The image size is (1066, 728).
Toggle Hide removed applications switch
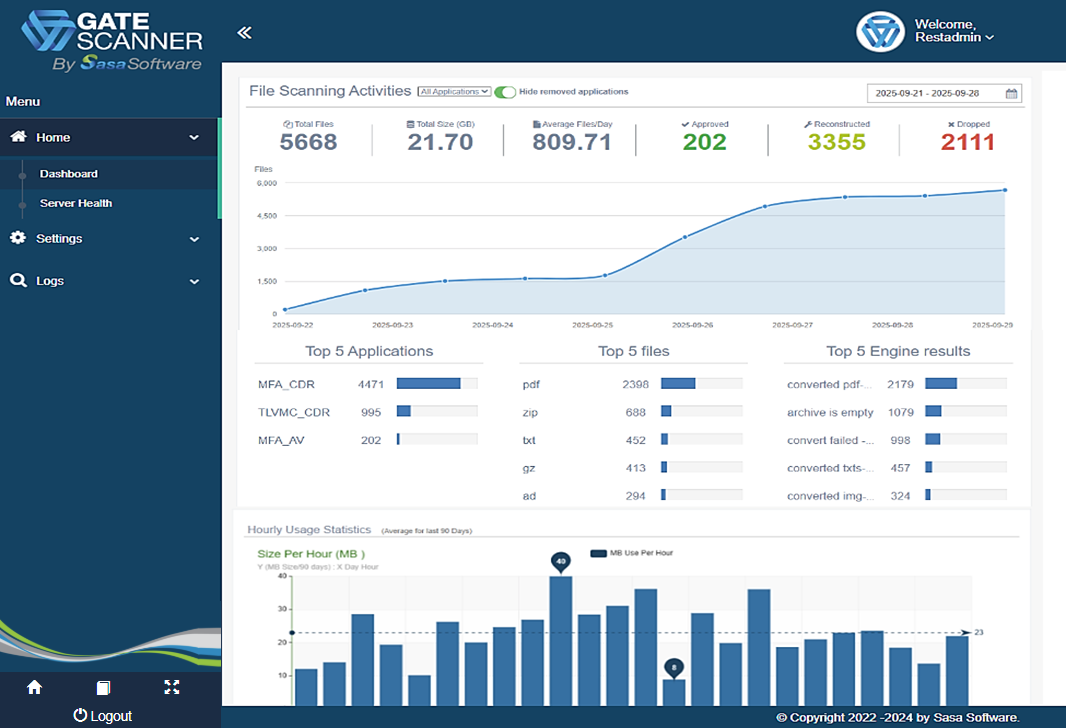tap(505, 92)
